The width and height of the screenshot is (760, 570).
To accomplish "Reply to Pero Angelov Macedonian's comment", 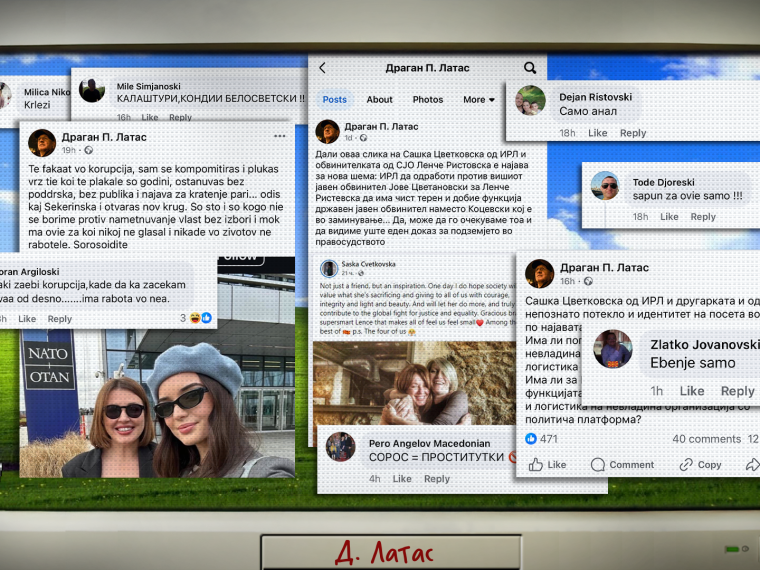I will point(437,479).
